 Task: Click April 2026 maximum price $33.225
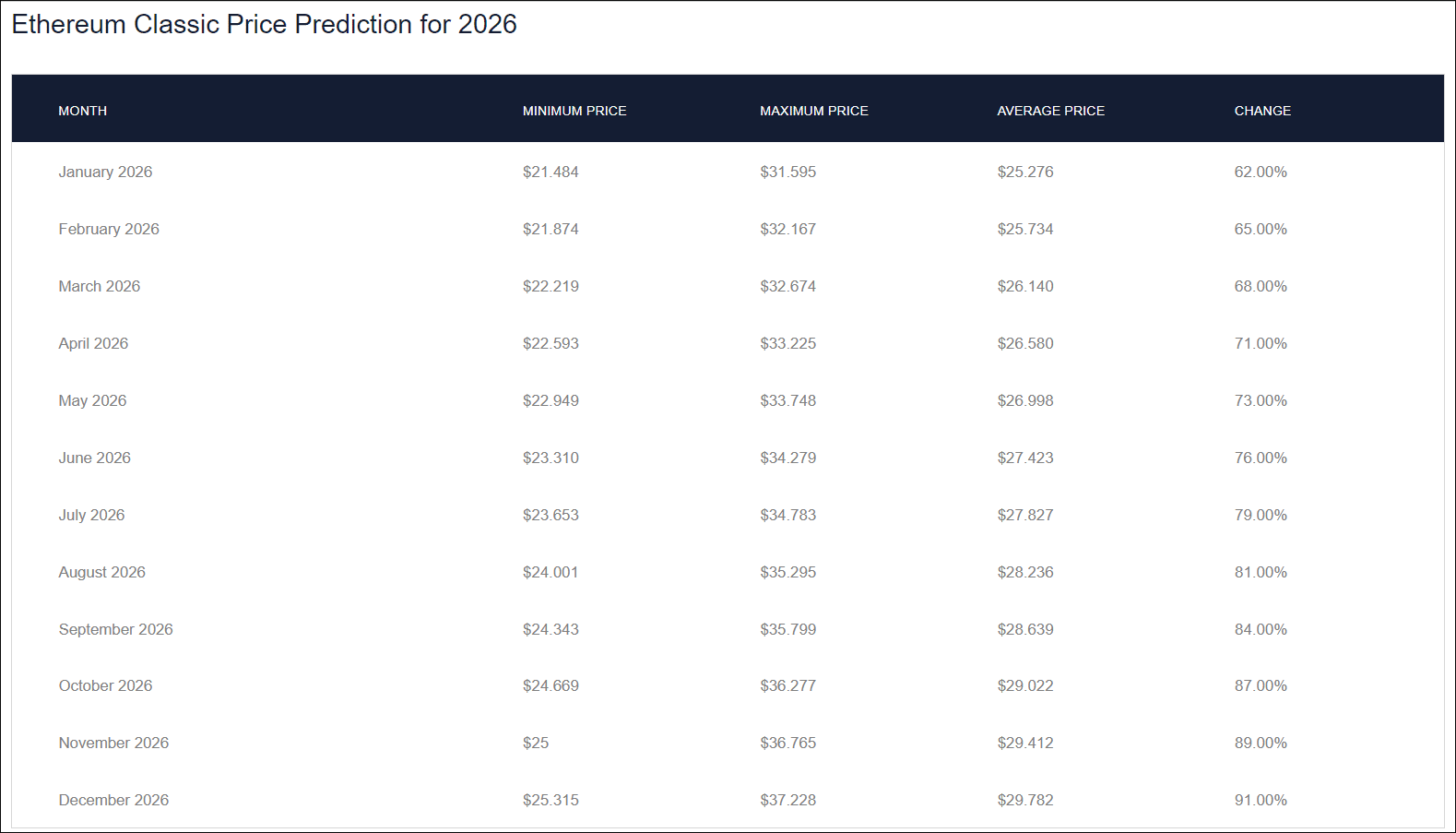pos(787,343)
